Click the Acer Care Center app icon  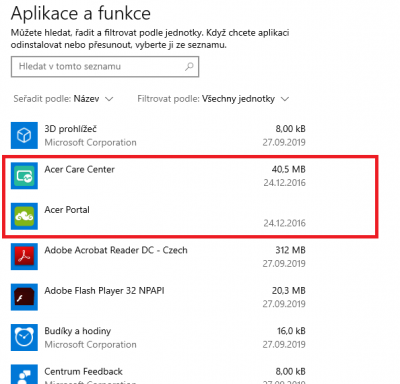(24, 176)
